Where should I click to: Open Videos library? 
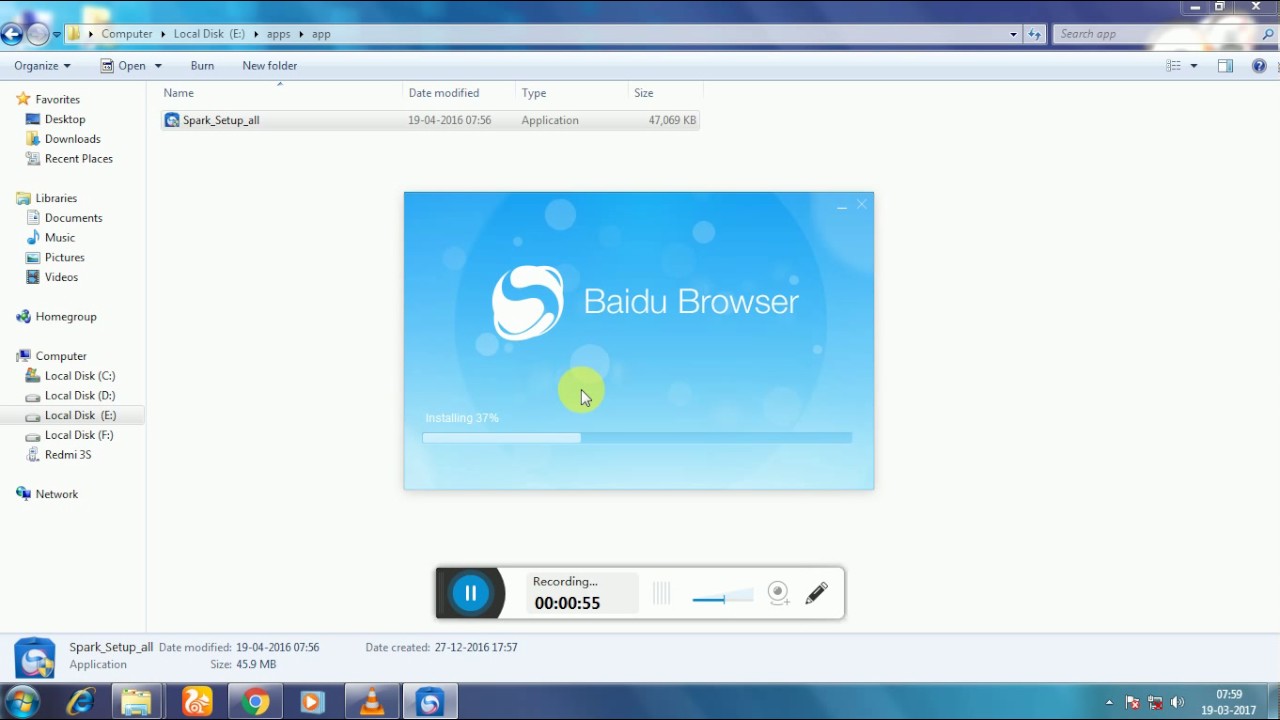click(x=61, y=277)
